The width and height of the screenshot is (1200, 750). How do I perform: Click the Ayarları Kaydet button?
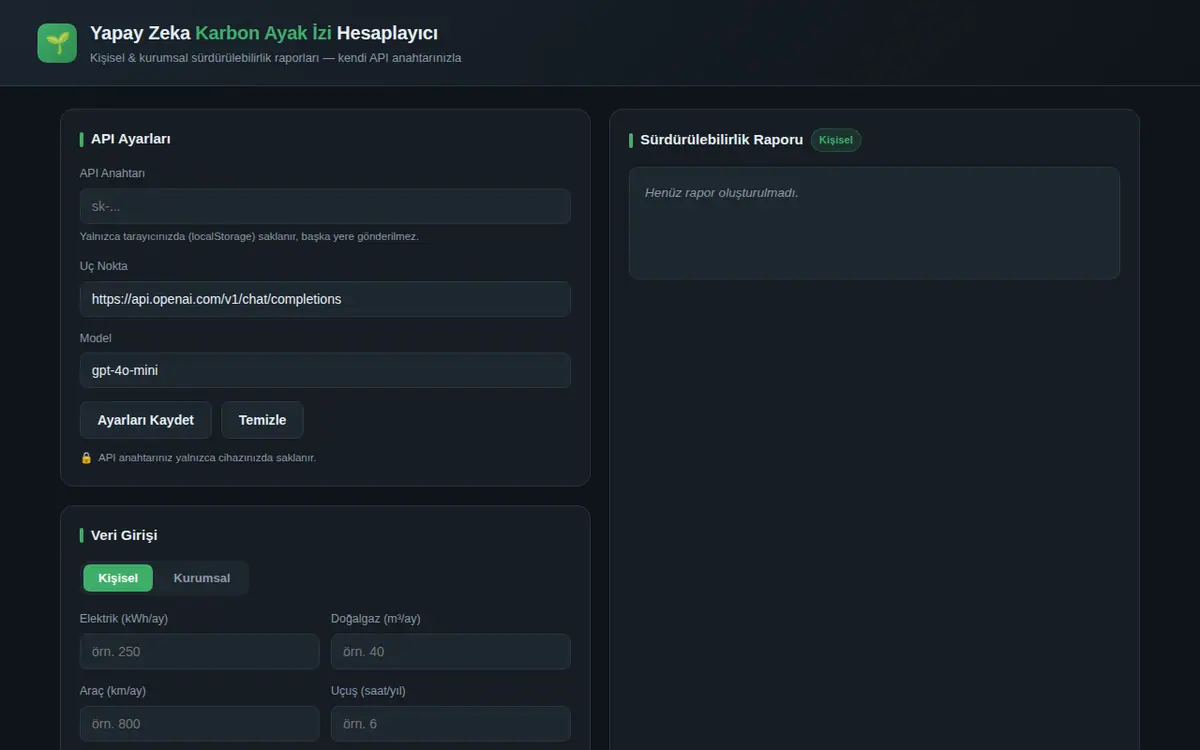point(146,420)
